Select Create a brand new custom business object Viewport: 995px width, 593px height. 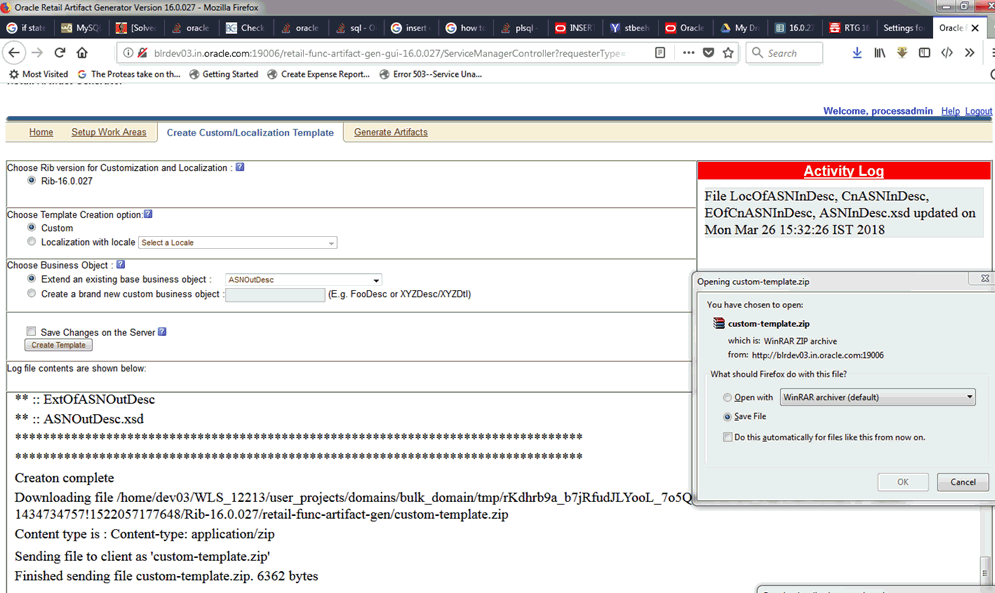31,293
